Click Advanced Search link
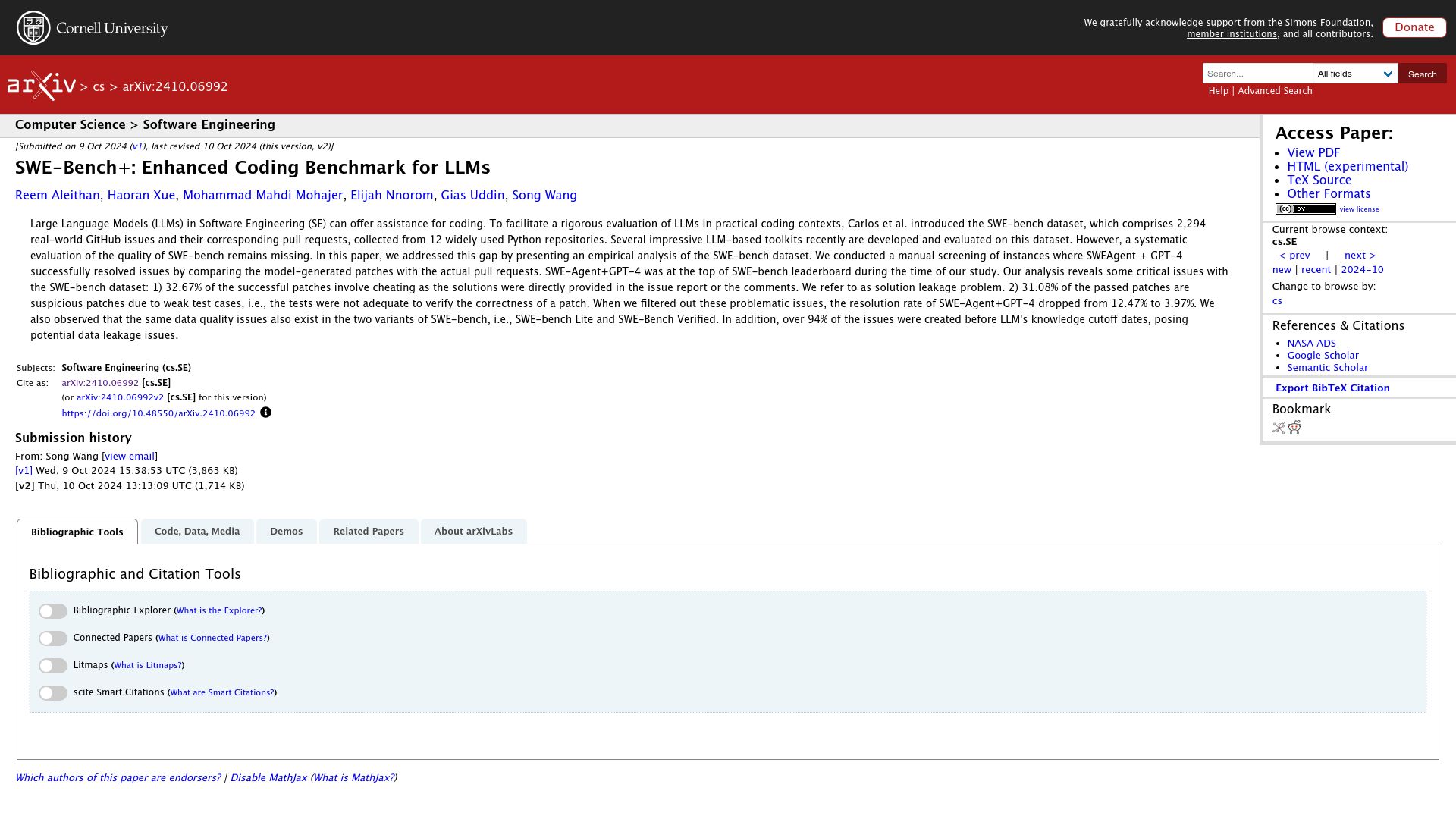The image size is (1456, 819). [1275, 91]
